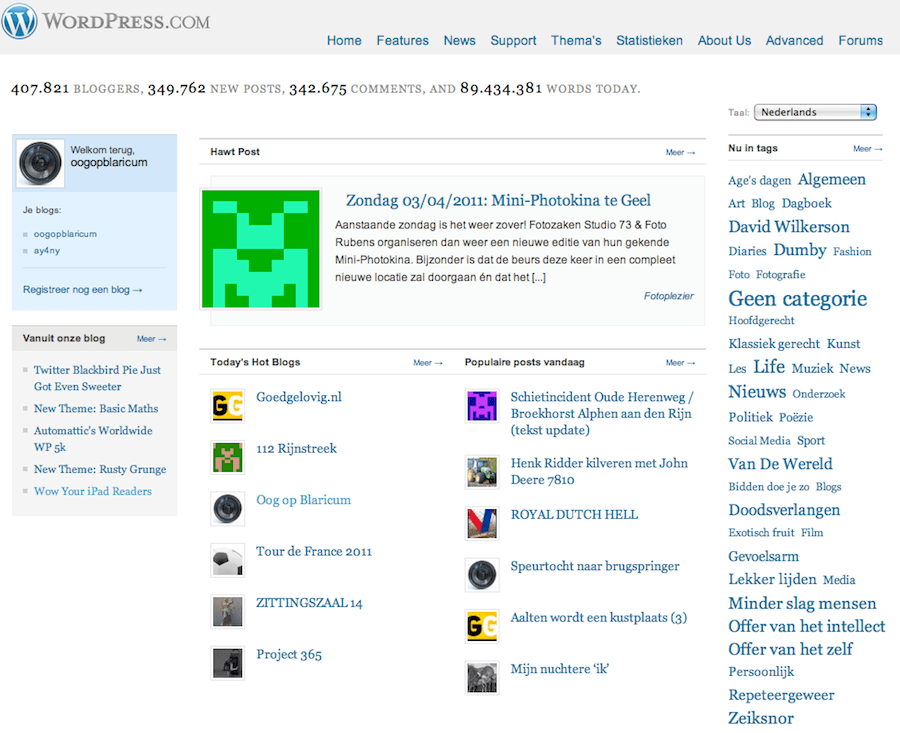Viewport: 900px width, 733px height.
Task: Expand Meer in Nu in tags
Action: (867, 149)
